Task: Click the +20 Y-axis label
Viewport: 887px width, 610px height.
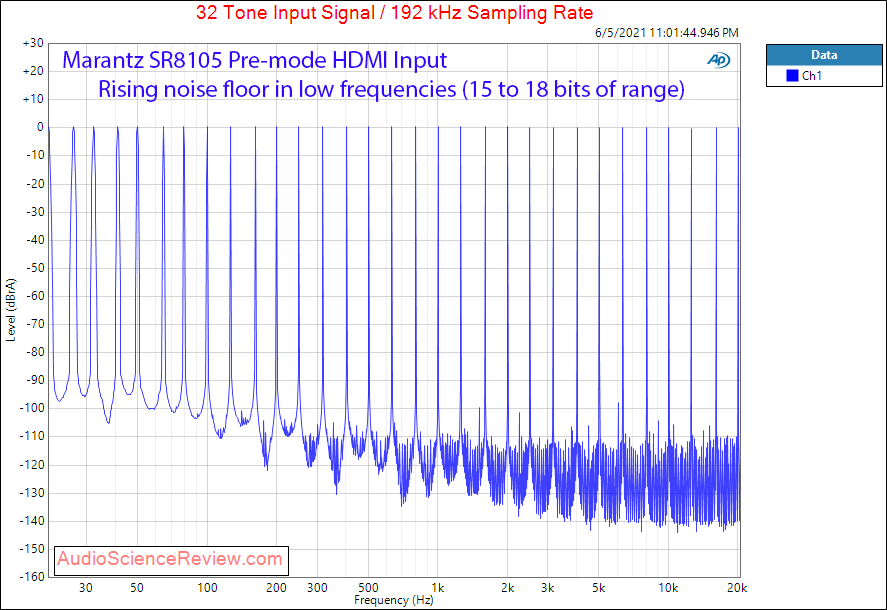Action: (x=33, y=71)
